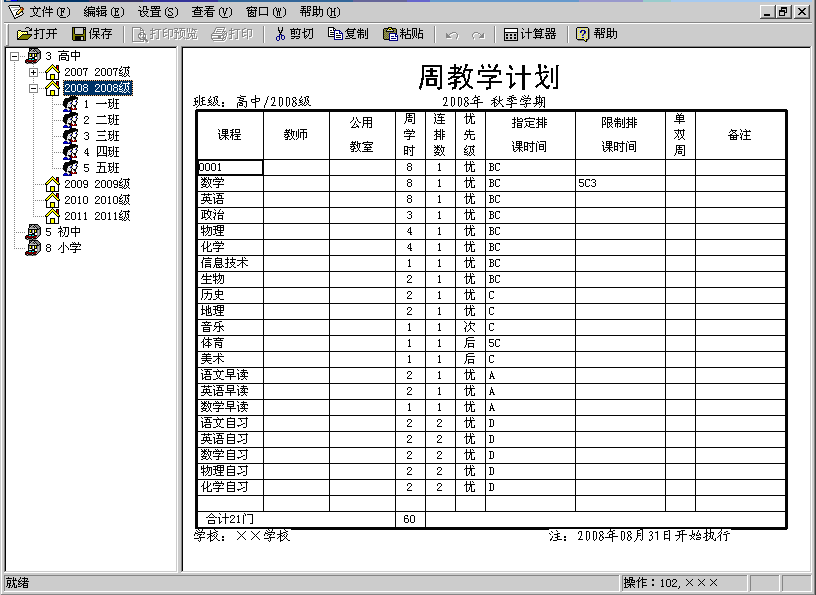Image resolution: width=816 pixels, height=595 pixels.
Task: Click the 帮助 toolbar button with question mark
Action: pyautogui.click(x=596, y=34)
